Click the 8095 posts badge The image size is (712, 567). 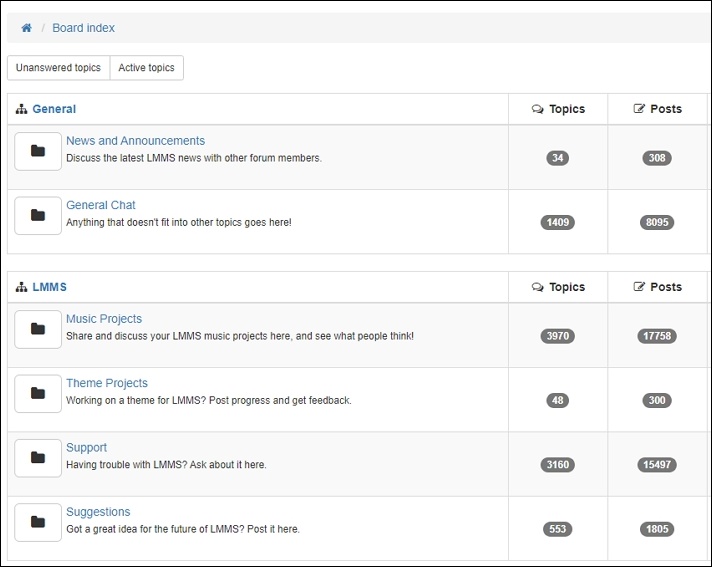pyautogui.click(x=657, y=222)
